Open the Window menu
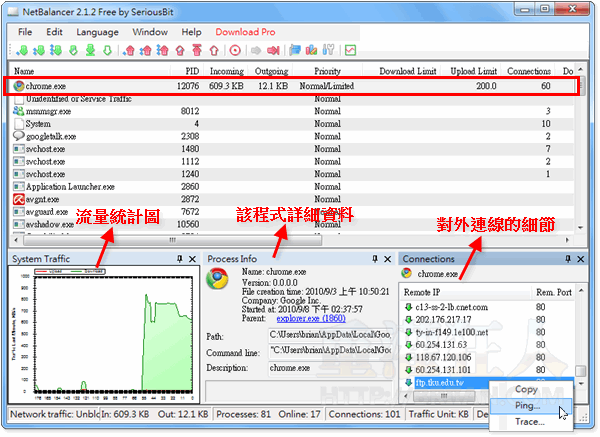The width and height of the screenshot is (600, 437). (x=150, y=31)
